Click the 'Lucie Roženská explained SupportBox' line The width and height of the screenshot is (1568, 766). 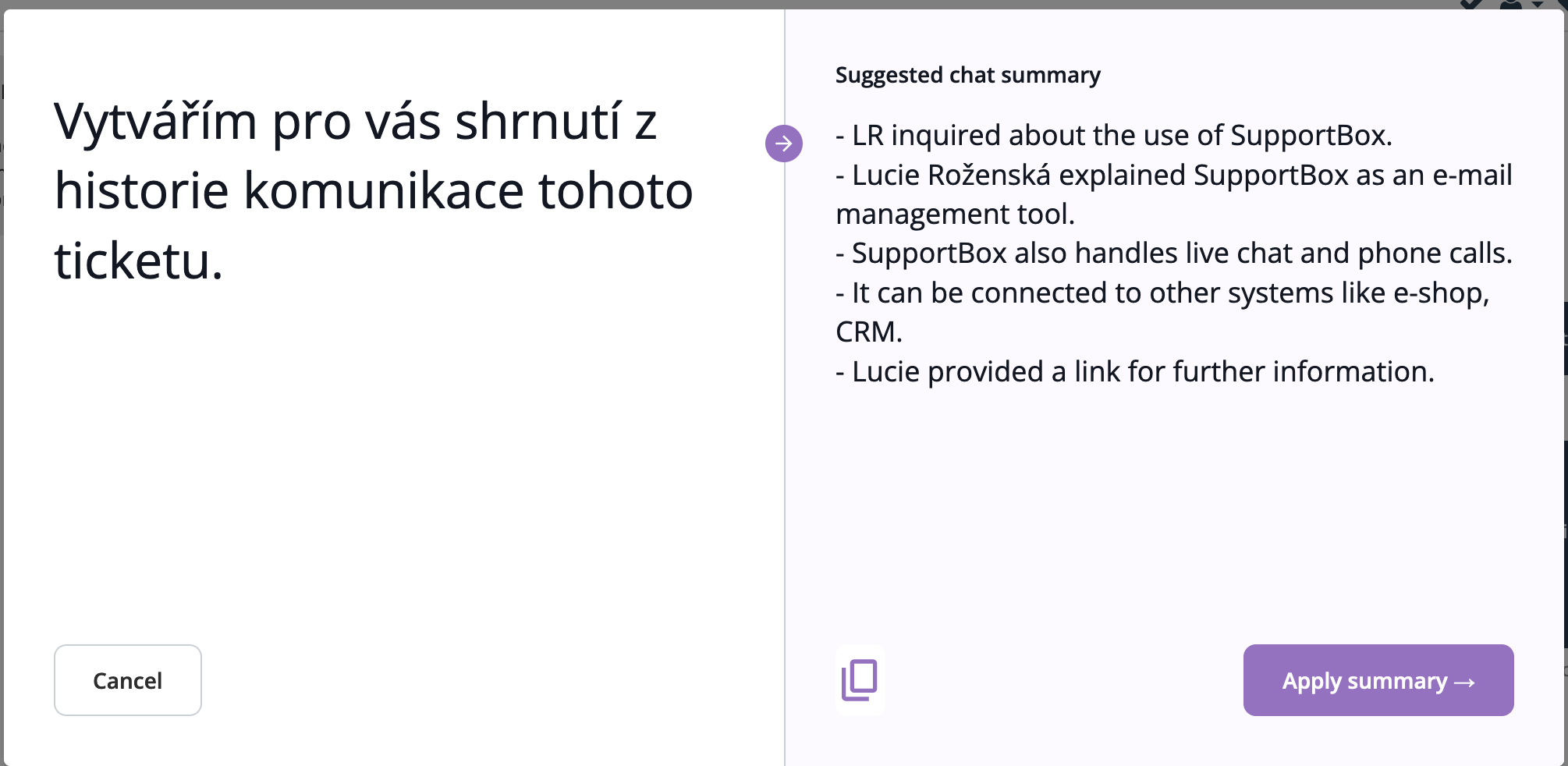tap(1173, 176)
